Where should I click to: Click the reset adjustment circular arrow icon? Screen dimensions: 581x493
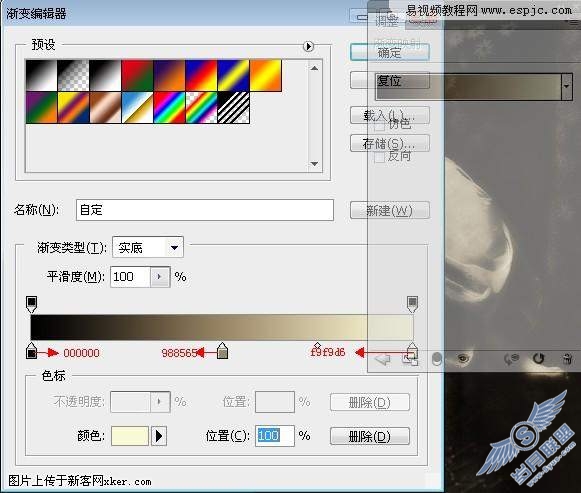(538, 358)
